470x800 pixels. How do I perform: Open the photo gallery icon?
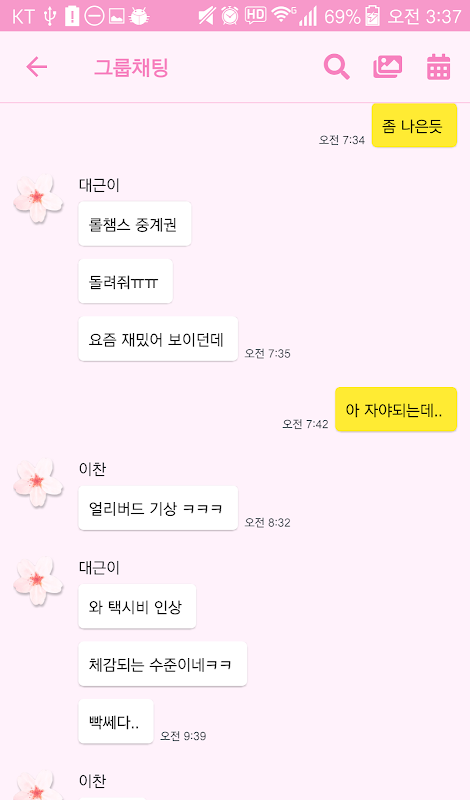[x=388, y=67]
